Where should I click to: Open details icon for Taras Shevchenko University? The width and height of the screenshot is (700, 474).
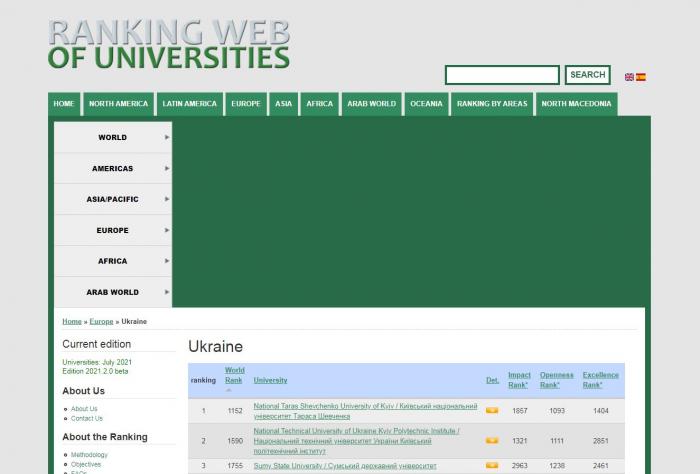pos(492,410)
